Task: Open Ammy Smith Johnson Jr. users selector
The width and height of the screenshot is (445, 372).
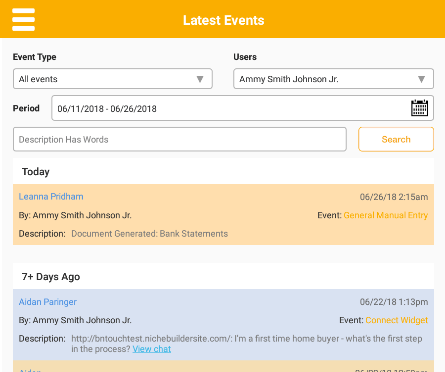Action: point(333,79)
